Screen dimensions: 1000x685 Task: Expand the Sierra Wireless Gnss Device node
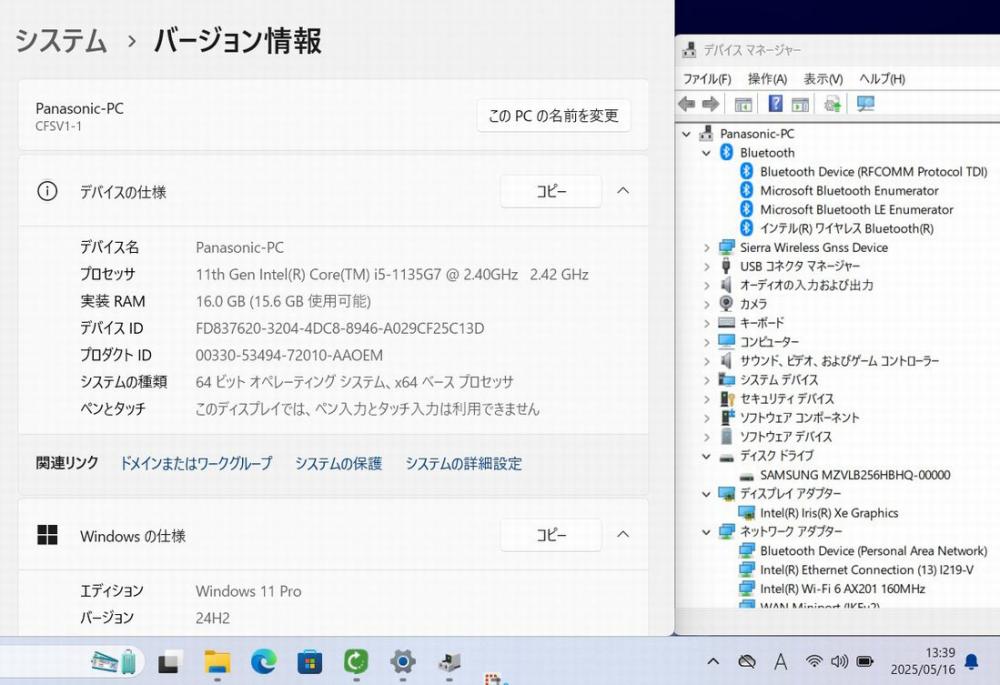(707, 247)
